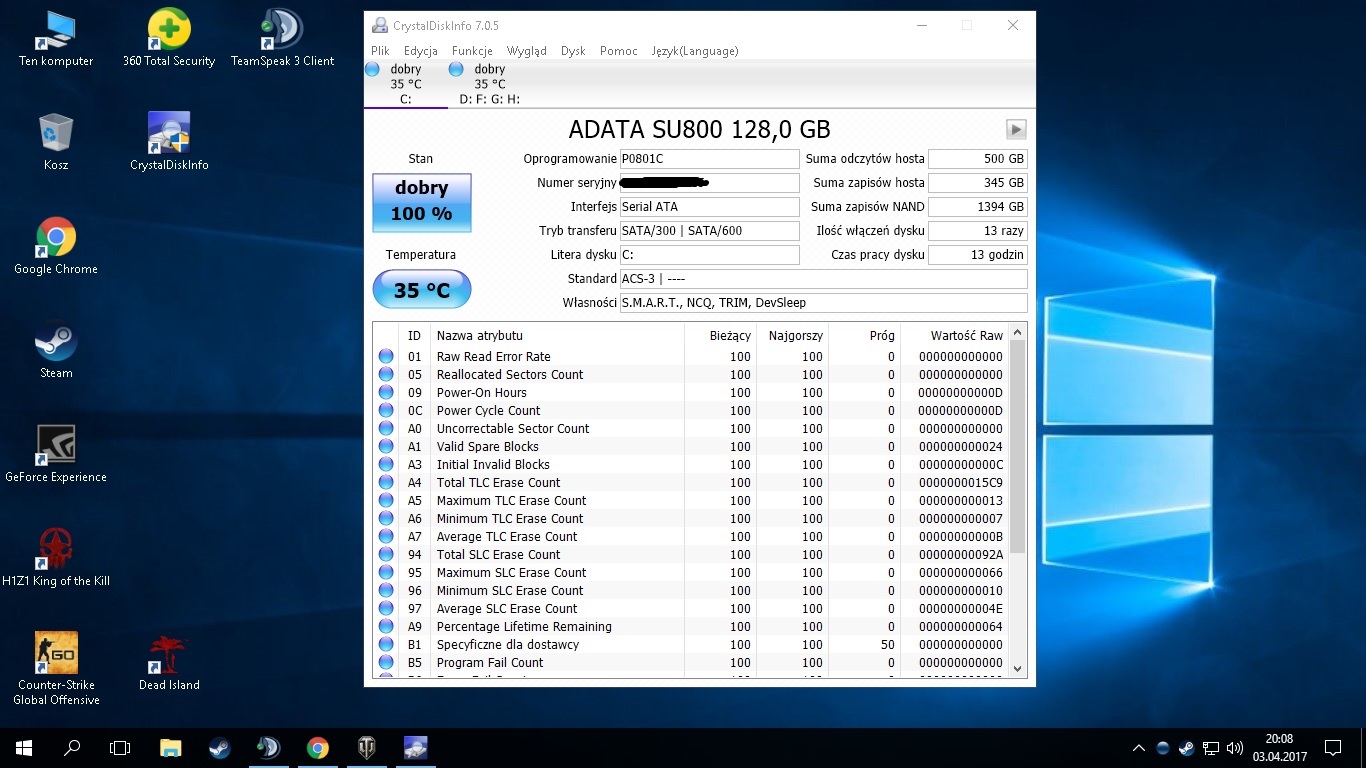Open GeForce Experience desktop shortcut
Screen dimensions: 1366x768
pyautogui.click(x=56, y=455)
